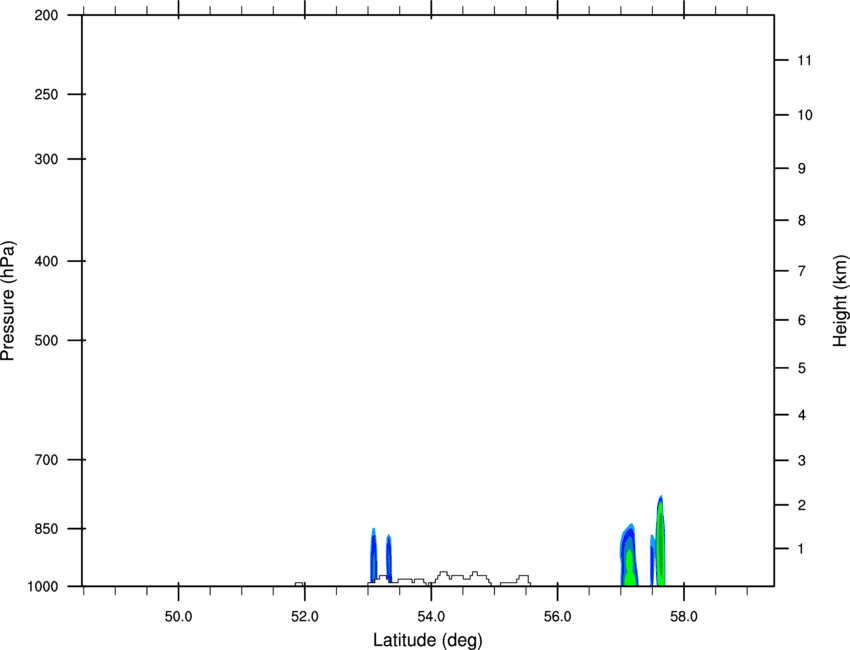Click the 54.0 latitude tick label
Screen dimensions: 850x650
432,617
